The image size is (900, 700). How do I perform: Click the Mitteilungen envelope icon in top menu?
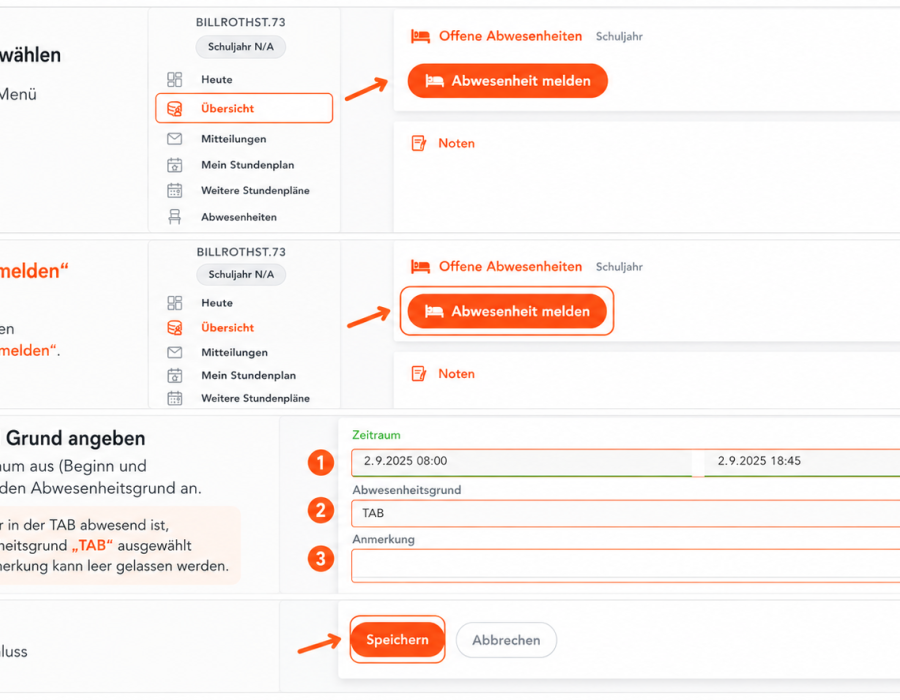(x=174, y=139)
